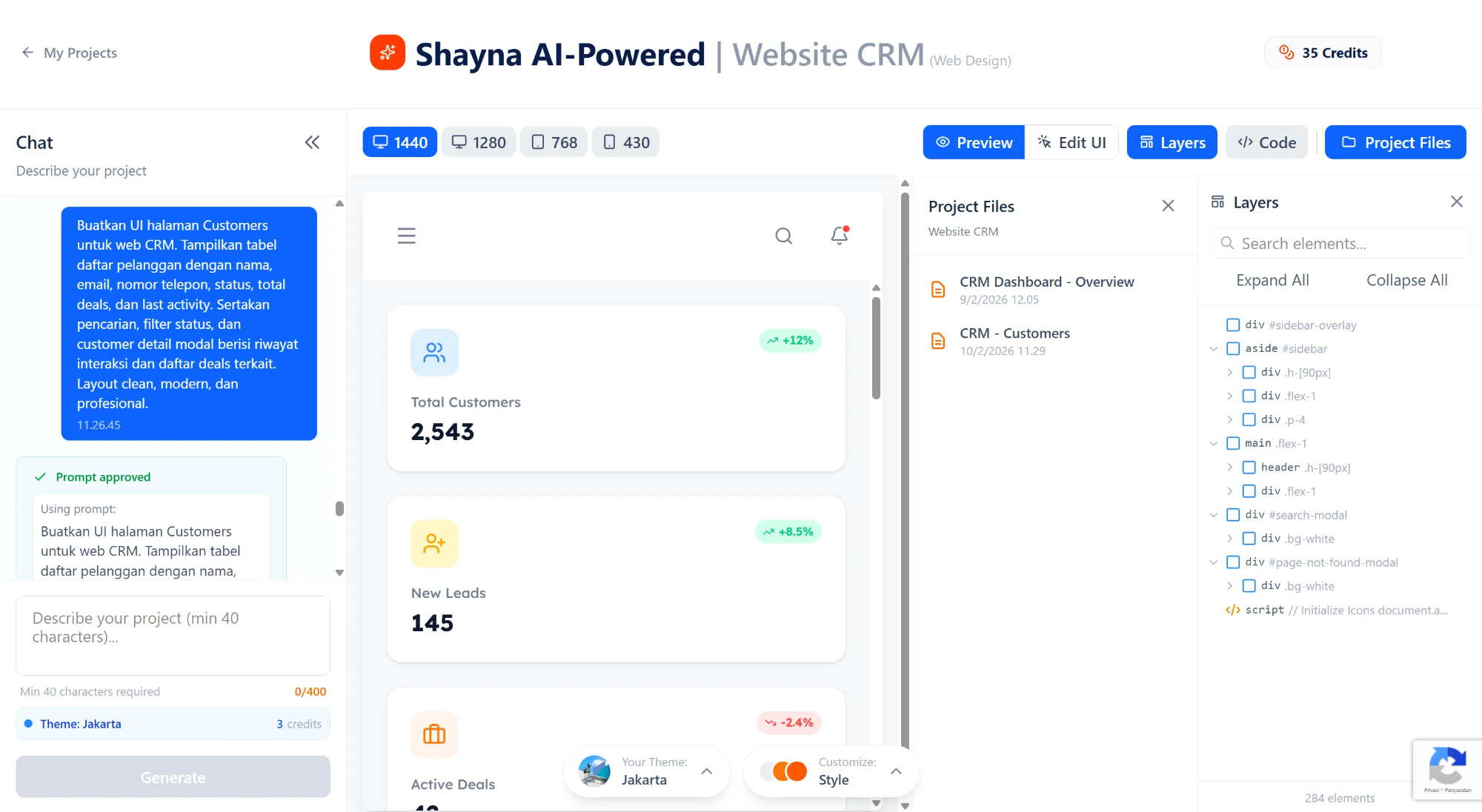Image resolution: width=1482 pixels, height=812 pixels.
Task: Click the Expand All layers button
Action: pos(1272,280)
